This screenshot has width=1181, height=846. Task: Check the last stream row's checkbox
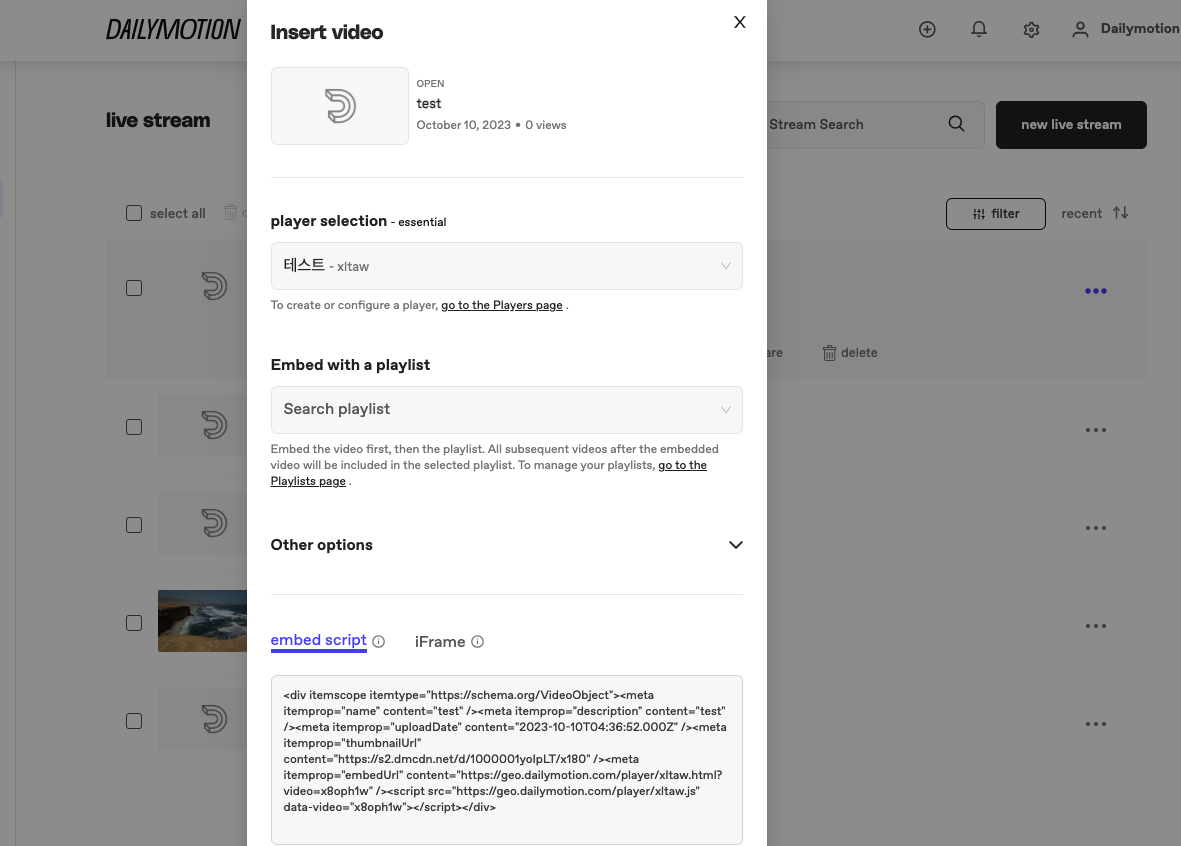coord(134,722)
